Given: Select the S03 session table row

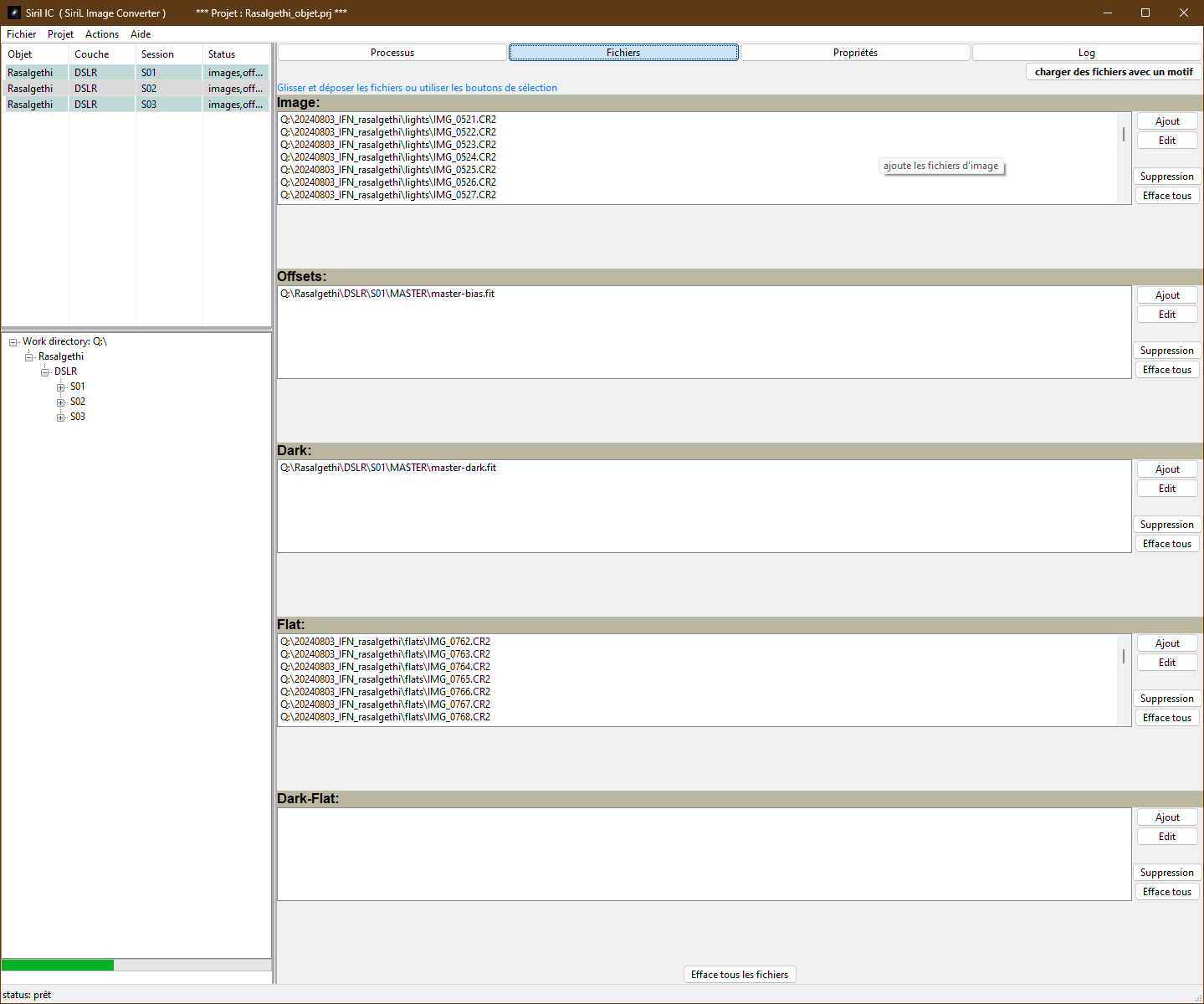Looking at the screenshot, I should coord(136,105).
